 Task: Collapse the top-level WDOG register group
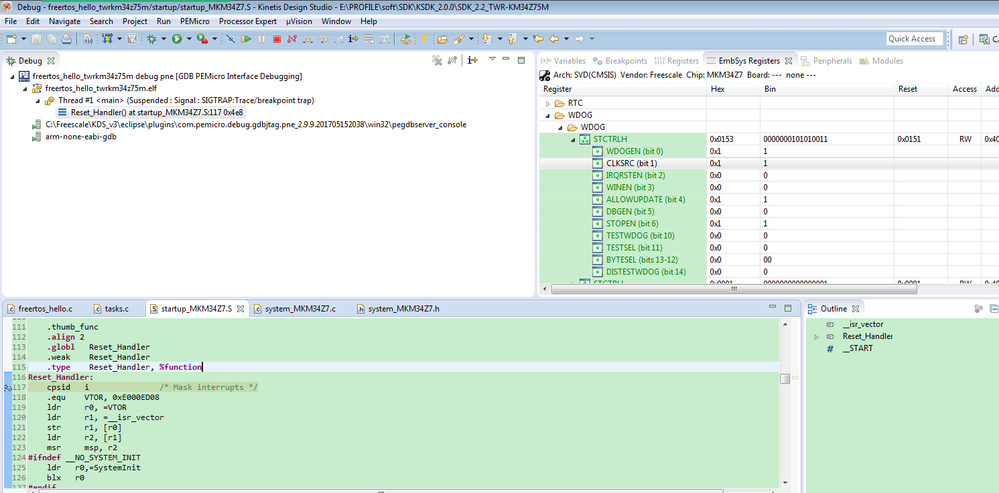click(x=548, y=115)
